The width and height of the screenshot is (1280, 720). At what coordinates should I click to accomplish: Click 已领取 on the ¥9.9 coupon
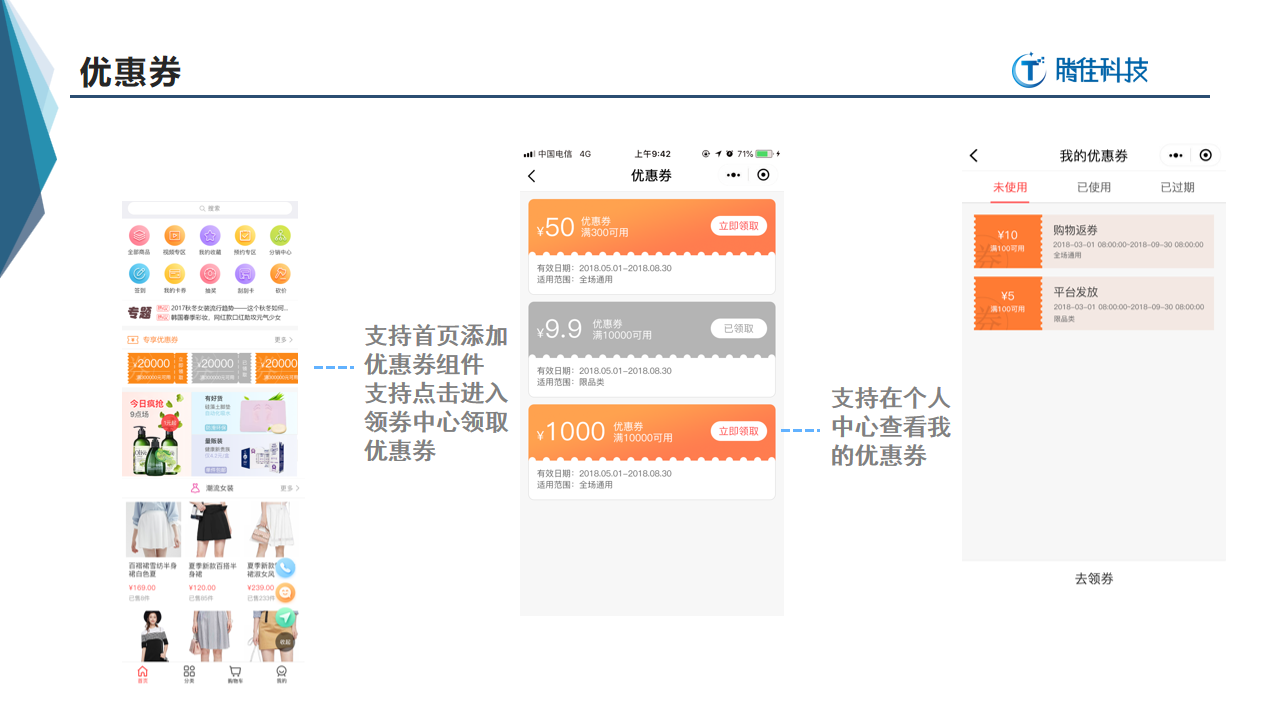739,328
